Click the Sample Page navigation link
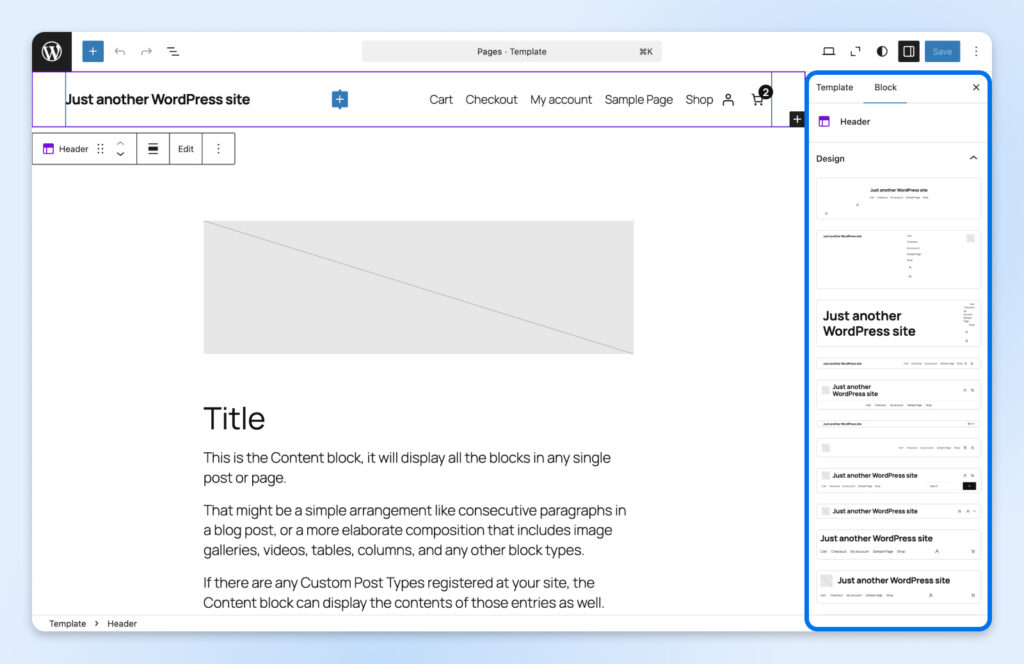 (x=638, y=99)
